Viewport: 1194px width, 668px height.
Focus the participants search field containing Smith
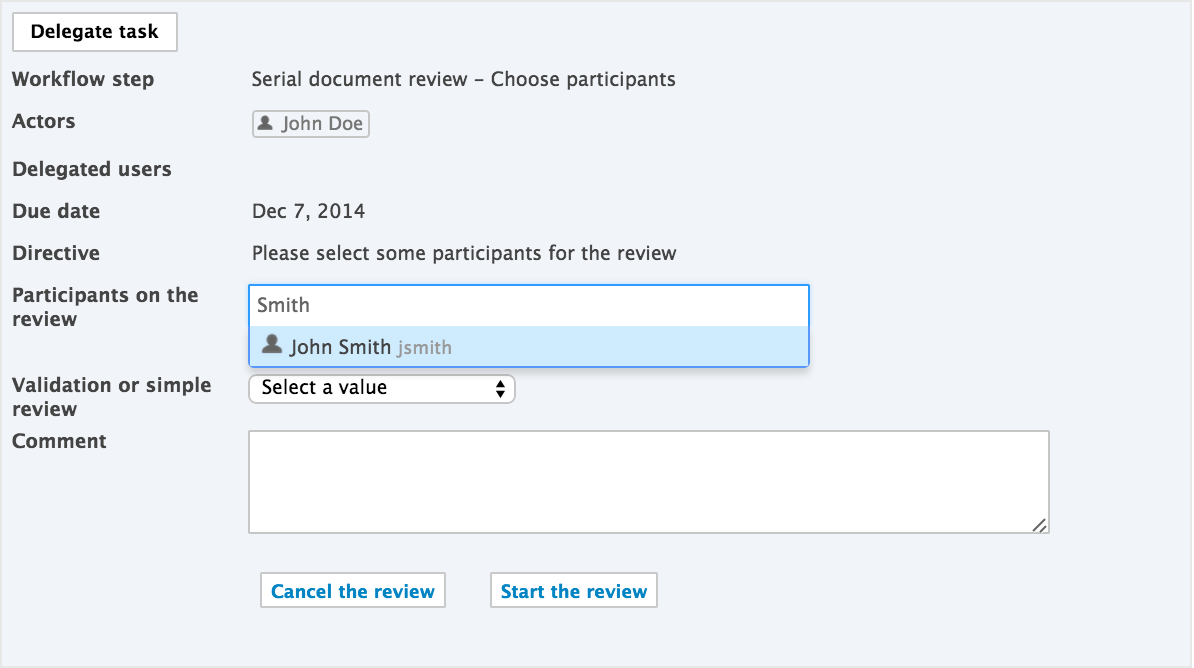[528, 305]
